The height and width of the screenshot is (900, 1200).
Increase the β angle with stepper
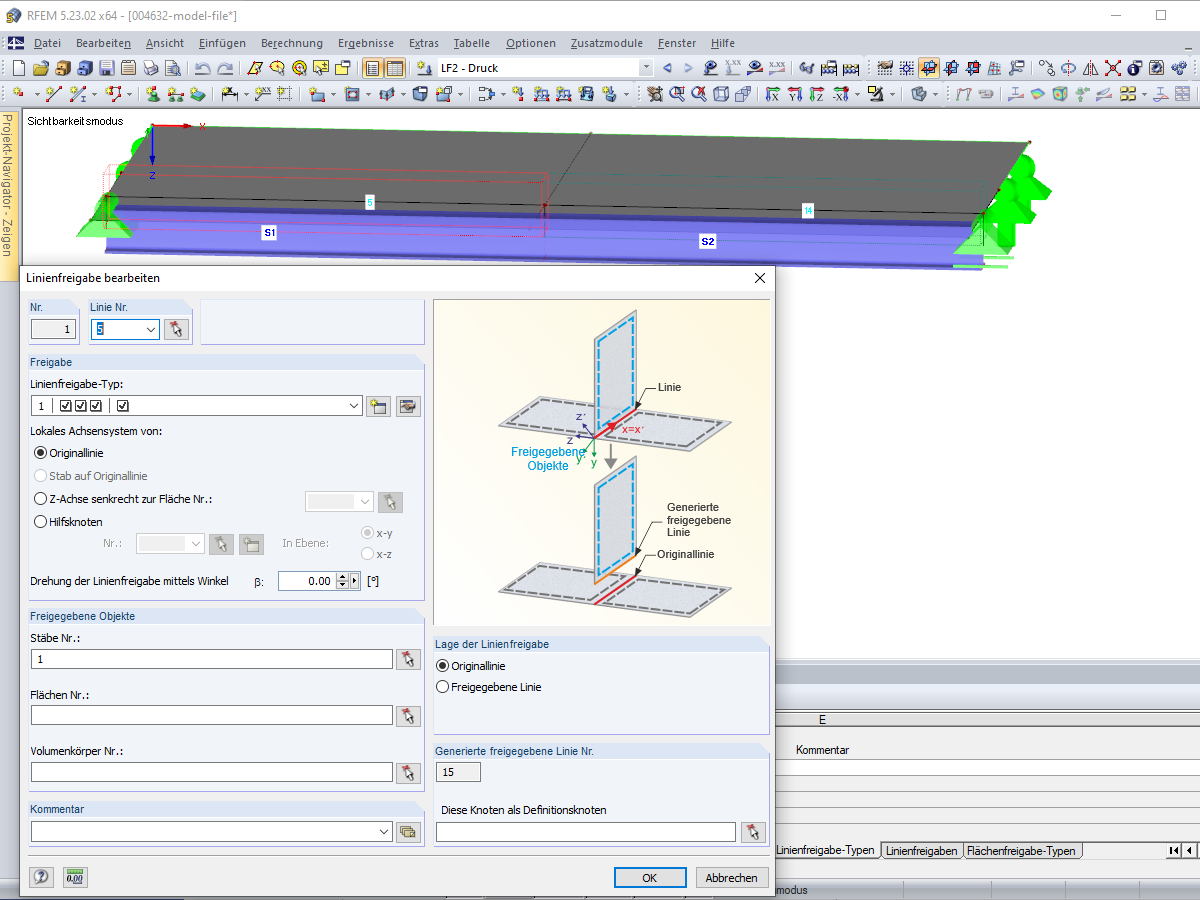[x=342, y=577]
